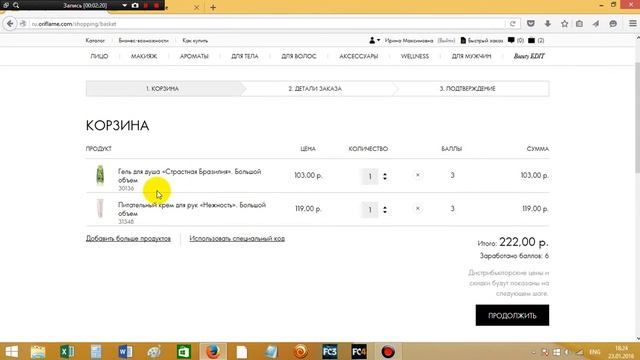Launch Excel from the taskbar

[67, 351]
